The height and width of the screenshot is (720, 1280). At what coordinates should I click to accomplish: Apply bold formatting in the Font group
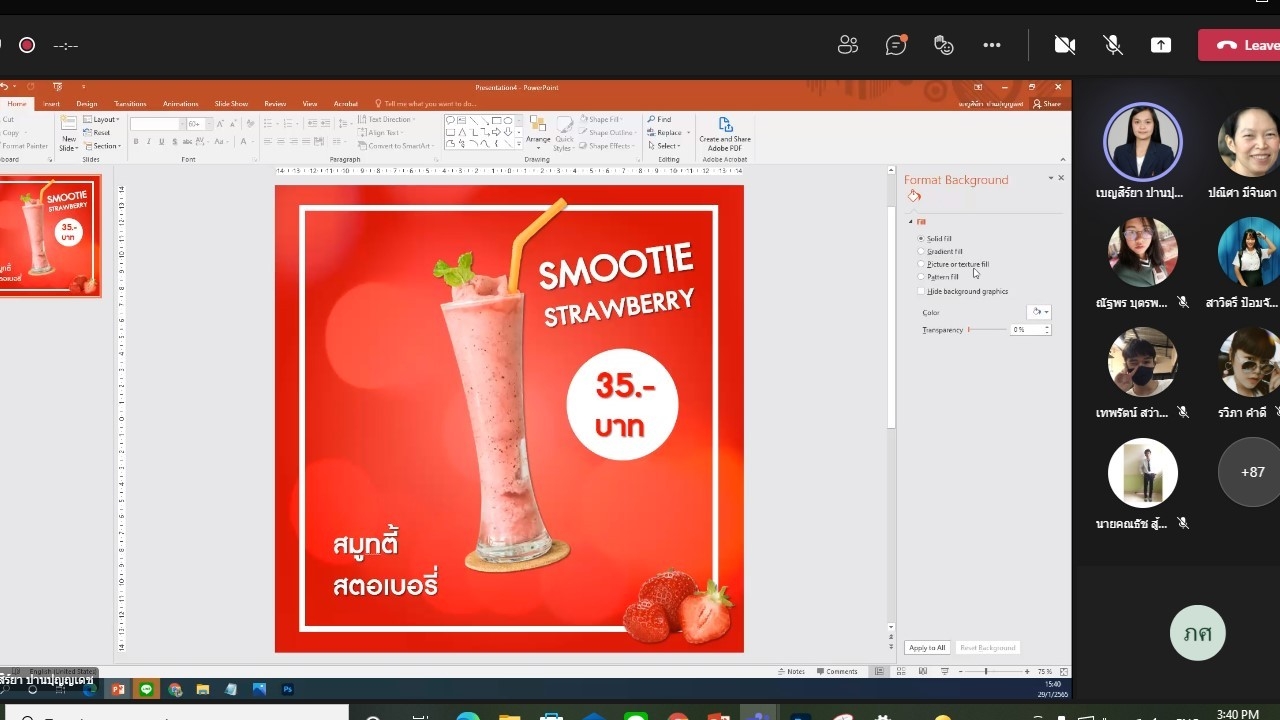point(135,143)
